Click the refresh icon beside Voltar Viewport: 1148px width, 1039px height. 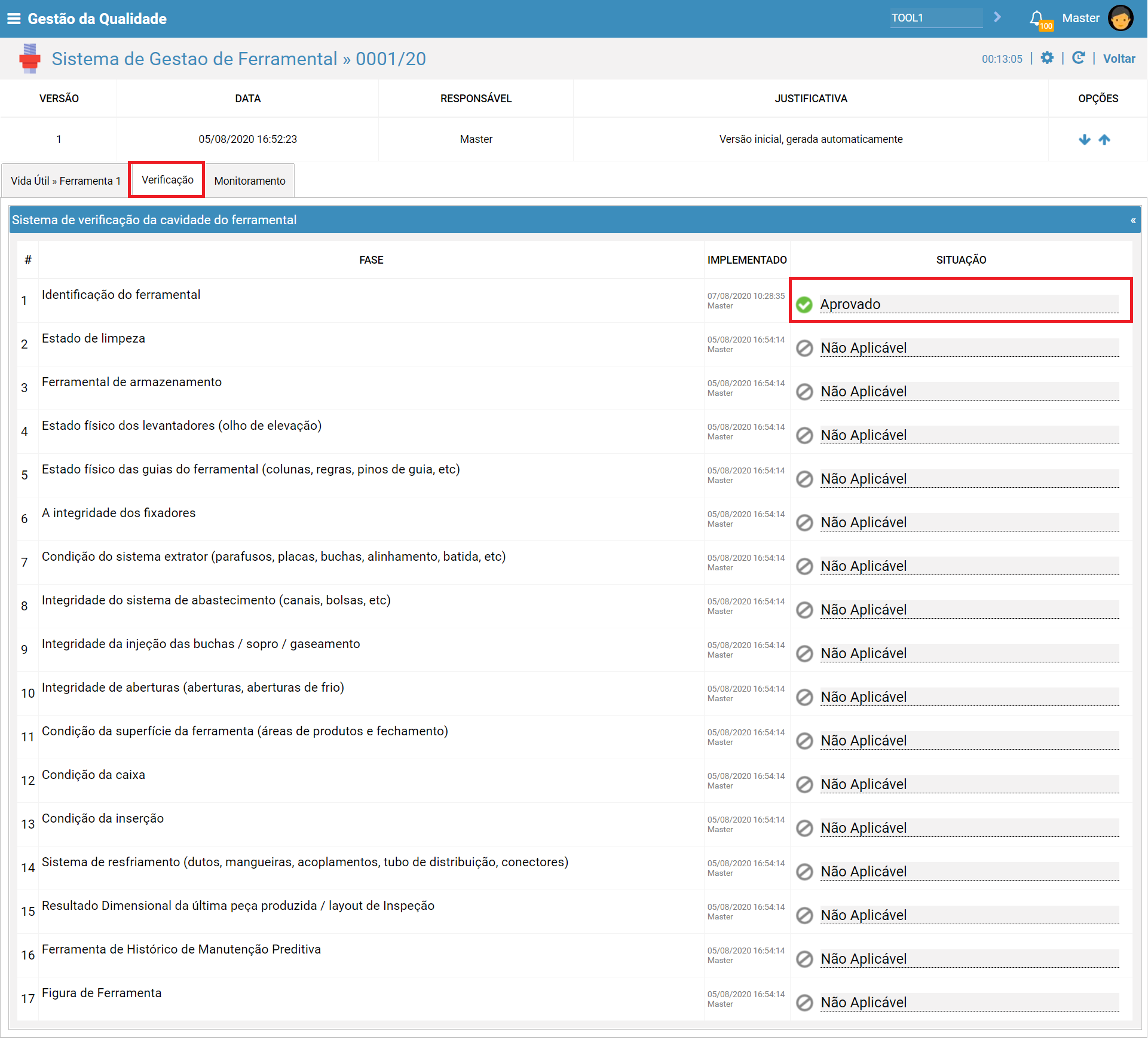tap(1079, 58)
